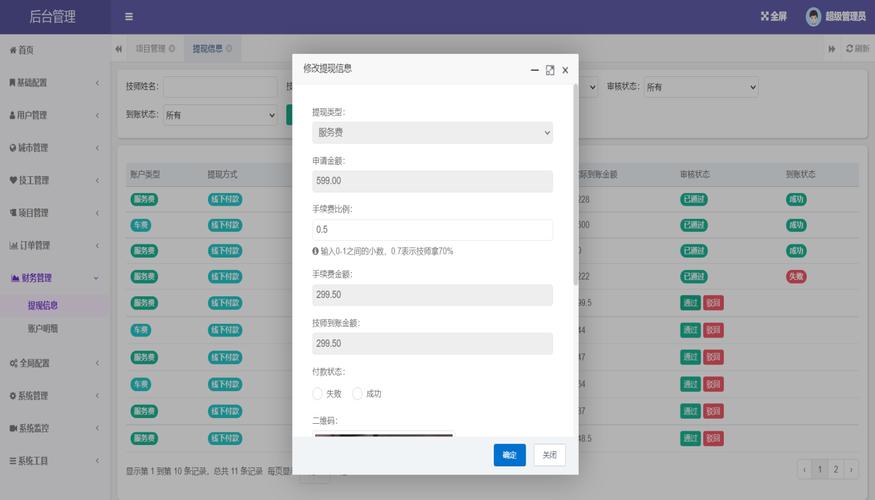
Task: Click the 失败 status badge in the table
Action: tap(796, 277)
